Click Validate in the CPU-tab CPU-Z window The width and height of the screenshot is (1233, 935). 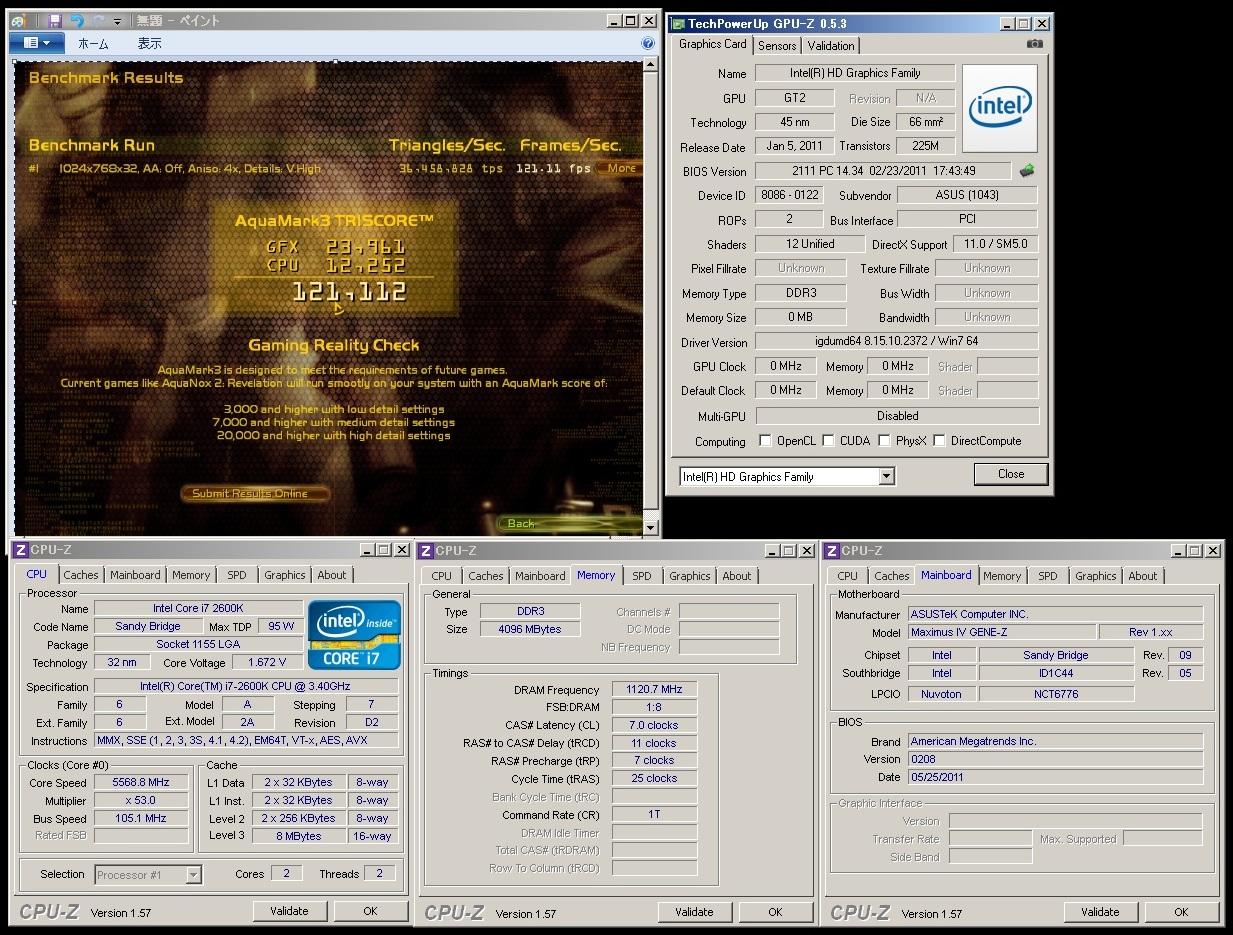[289, 911]
